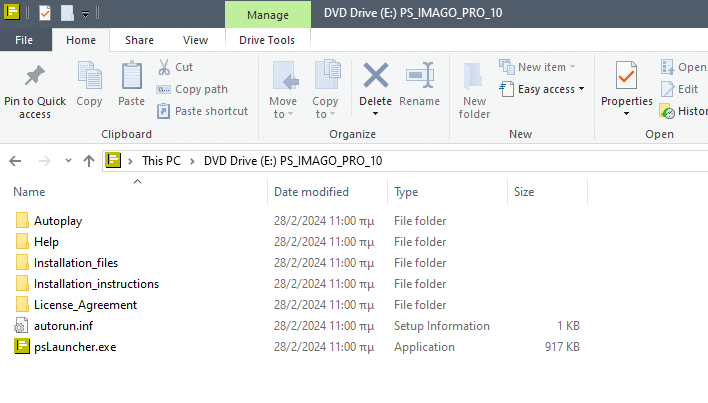Image resolution: width=708 pixels, height=403 pixels.
Task: Switch to the Share ribbon tab
Action: (139, 40)
